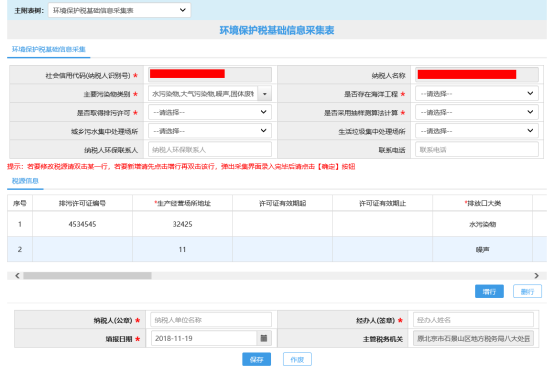Click the 纳税人环保联系人 text field

(x=210, y=150)
